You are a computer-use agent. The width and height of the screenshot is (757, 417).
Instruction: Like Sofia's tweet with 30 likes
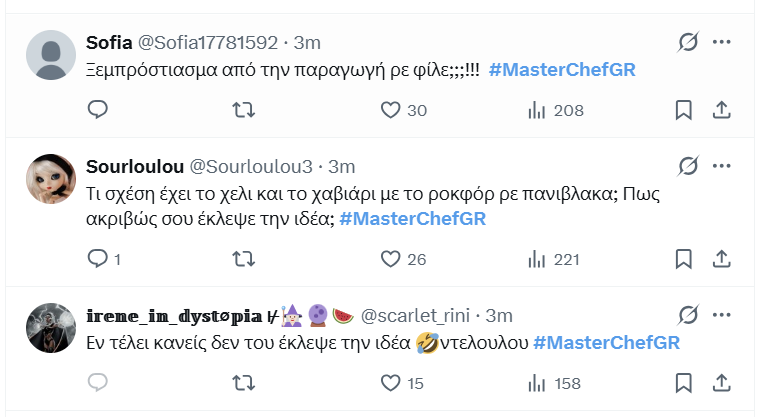[391, 110]
